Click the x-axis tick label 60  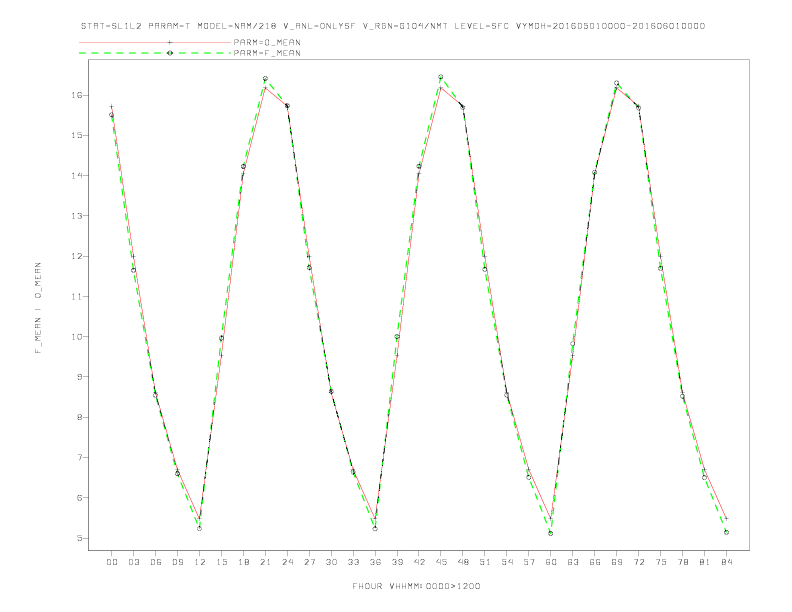click(551, 562)
